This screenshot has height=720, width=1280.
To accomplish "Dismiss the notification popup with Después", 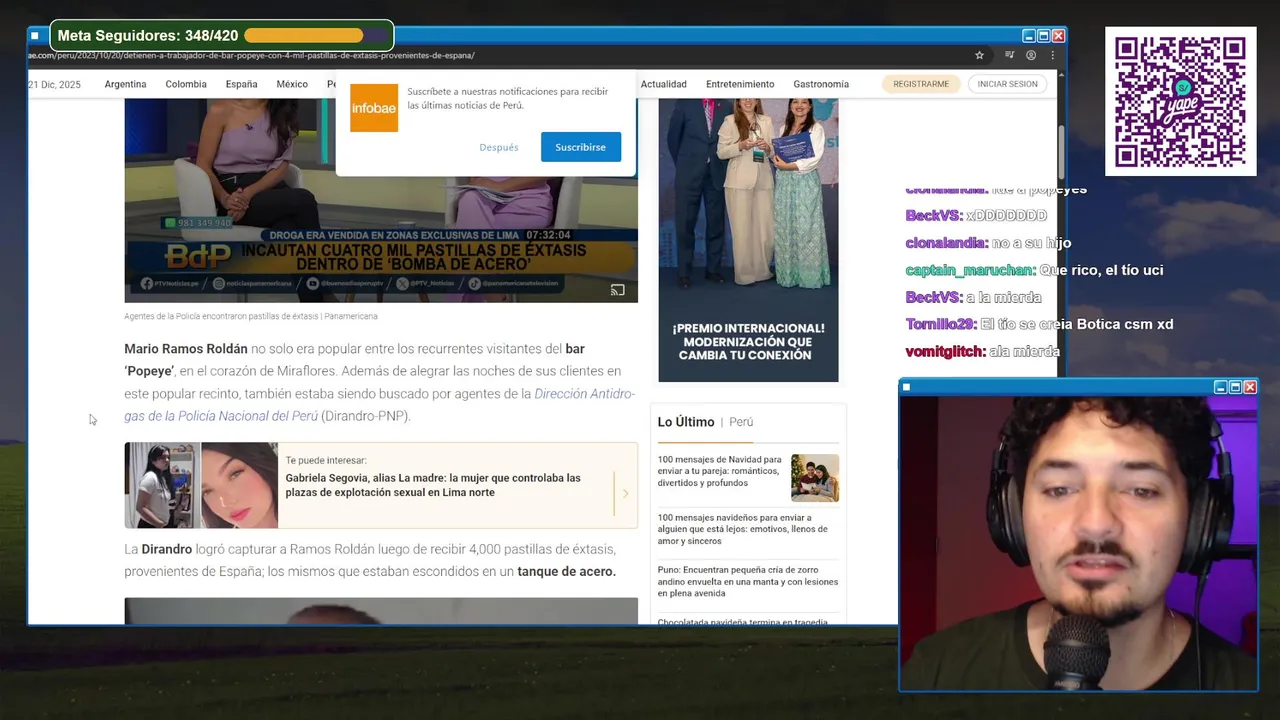I will click(499, 147).
